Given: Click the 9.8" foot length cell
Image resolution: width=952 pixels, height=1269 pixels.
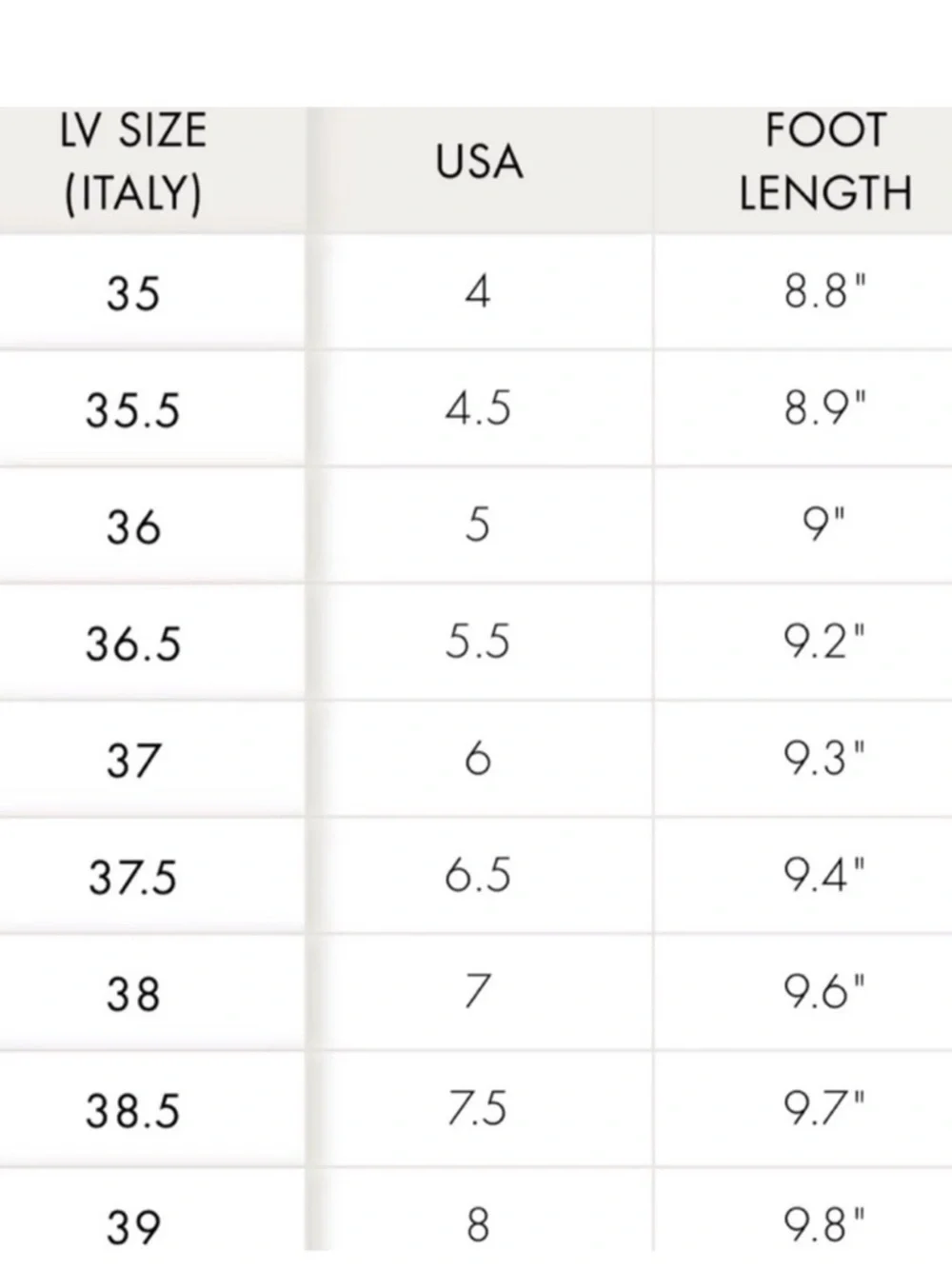Looking at the screenshot, I should pos(824,1225).
